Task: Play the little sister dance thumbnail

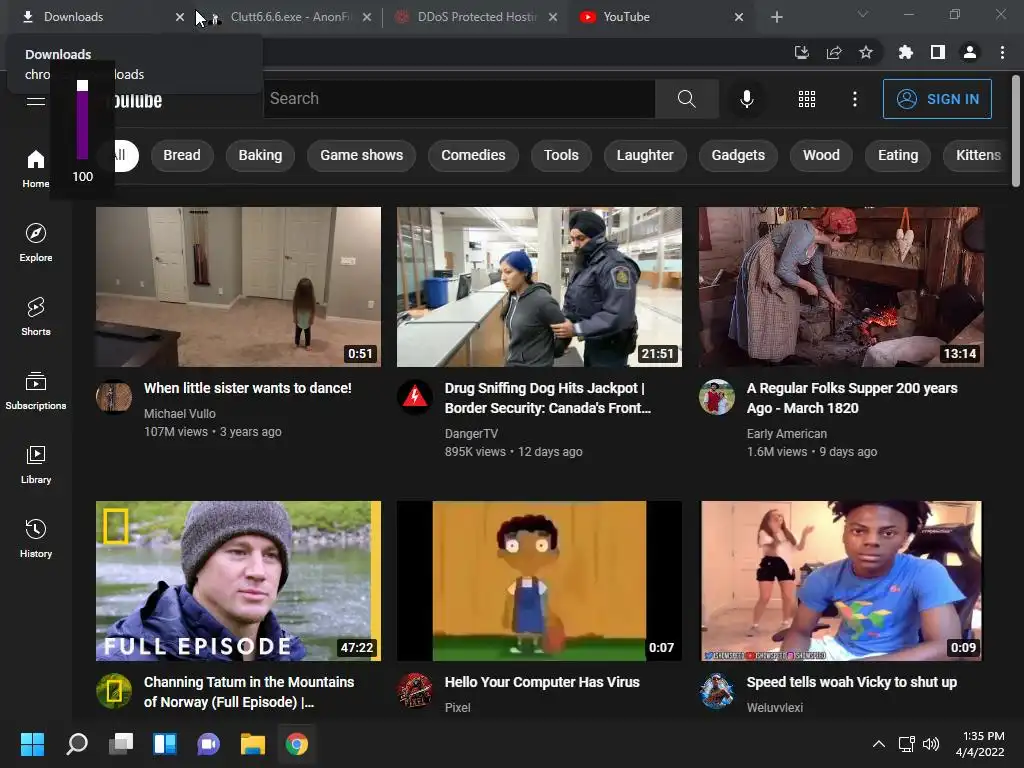Action: (x=238, y=287)
